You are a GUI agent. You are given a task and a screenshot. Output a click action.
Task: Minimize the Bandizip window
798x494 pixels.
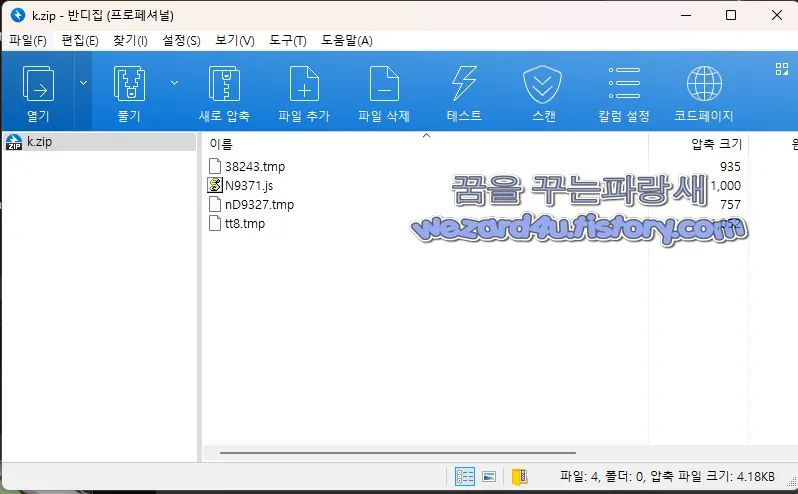686,15
